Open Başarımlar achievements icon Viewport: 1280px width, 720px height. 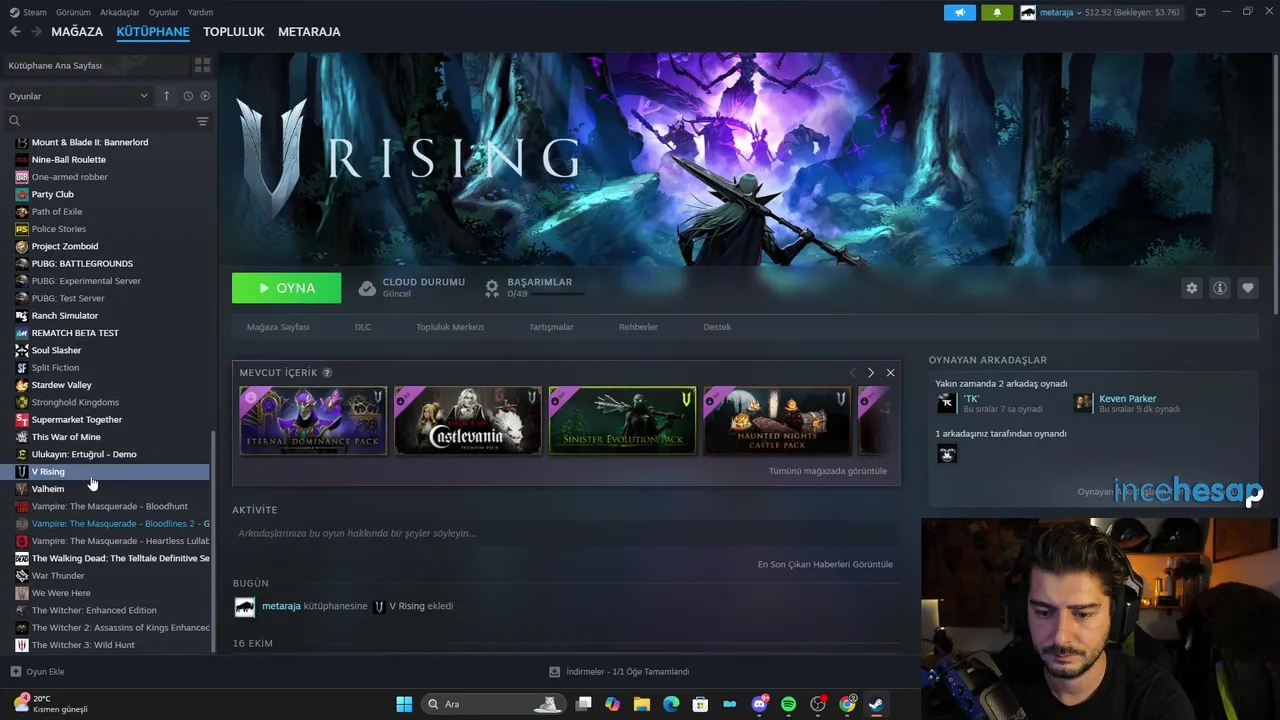click(x=492, y=288)
